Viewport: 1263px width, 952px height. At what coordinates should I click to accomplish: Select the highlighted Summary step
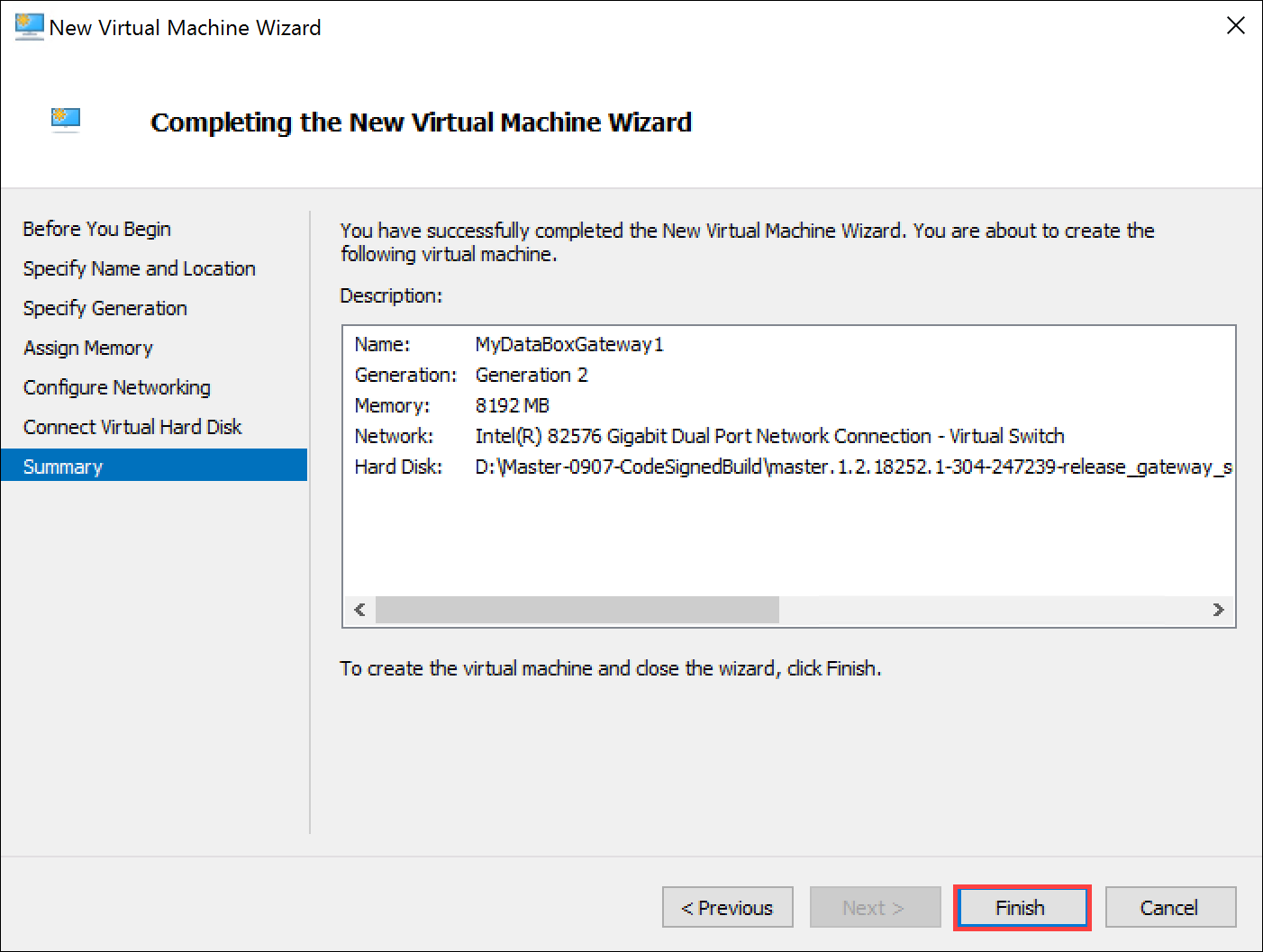[154, 466]
